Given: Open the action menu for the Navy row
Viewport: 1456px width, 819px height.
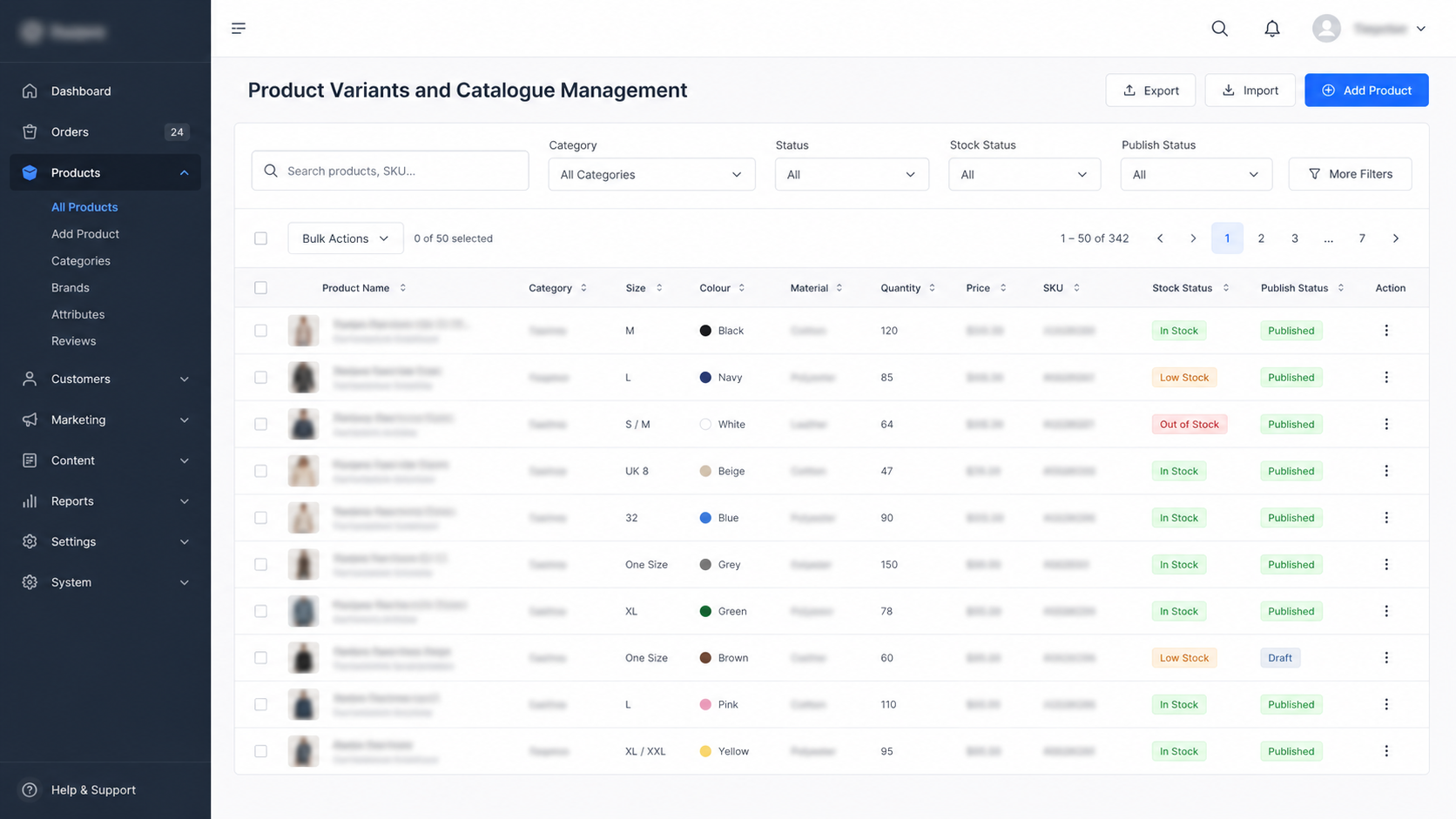Looking at the screenshot, I should pyautogui.click(x=1386, y=378).
